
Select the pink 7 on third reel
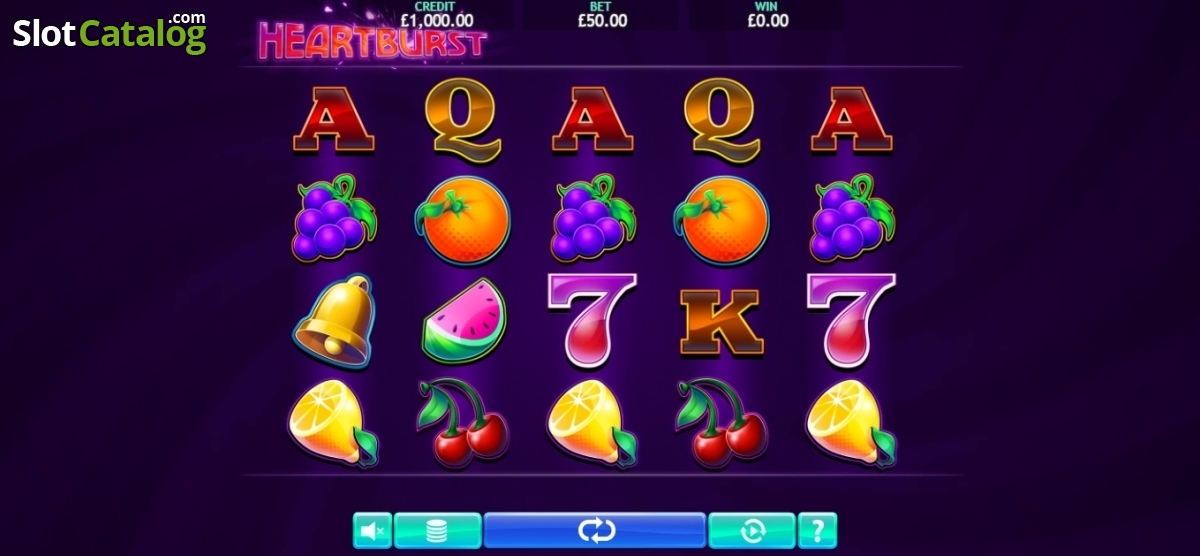point(592,319)
